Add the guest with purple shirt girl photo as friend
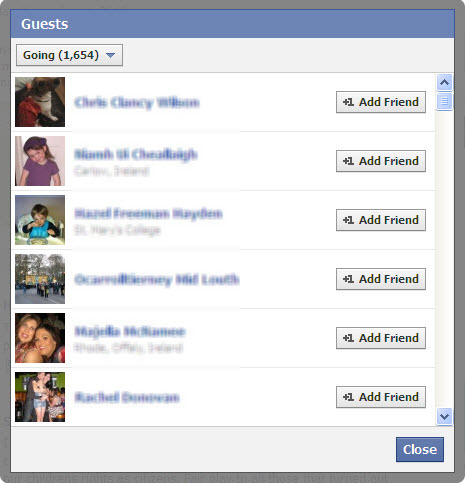The height and width of the screenshot is (483, 465). (x=381, y=161)
